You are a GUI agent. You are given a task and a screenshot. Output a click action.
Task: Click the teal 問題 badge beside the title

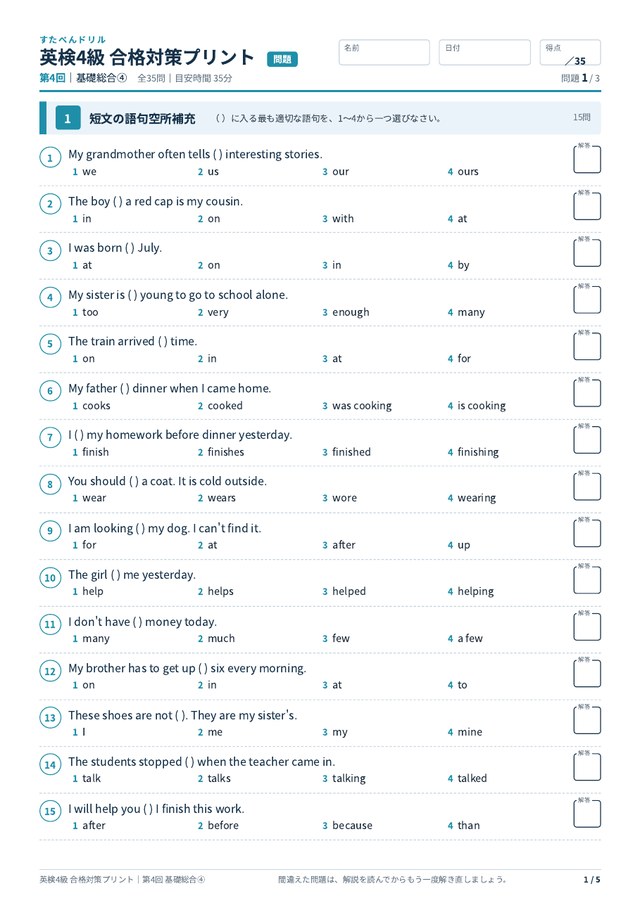282,59
